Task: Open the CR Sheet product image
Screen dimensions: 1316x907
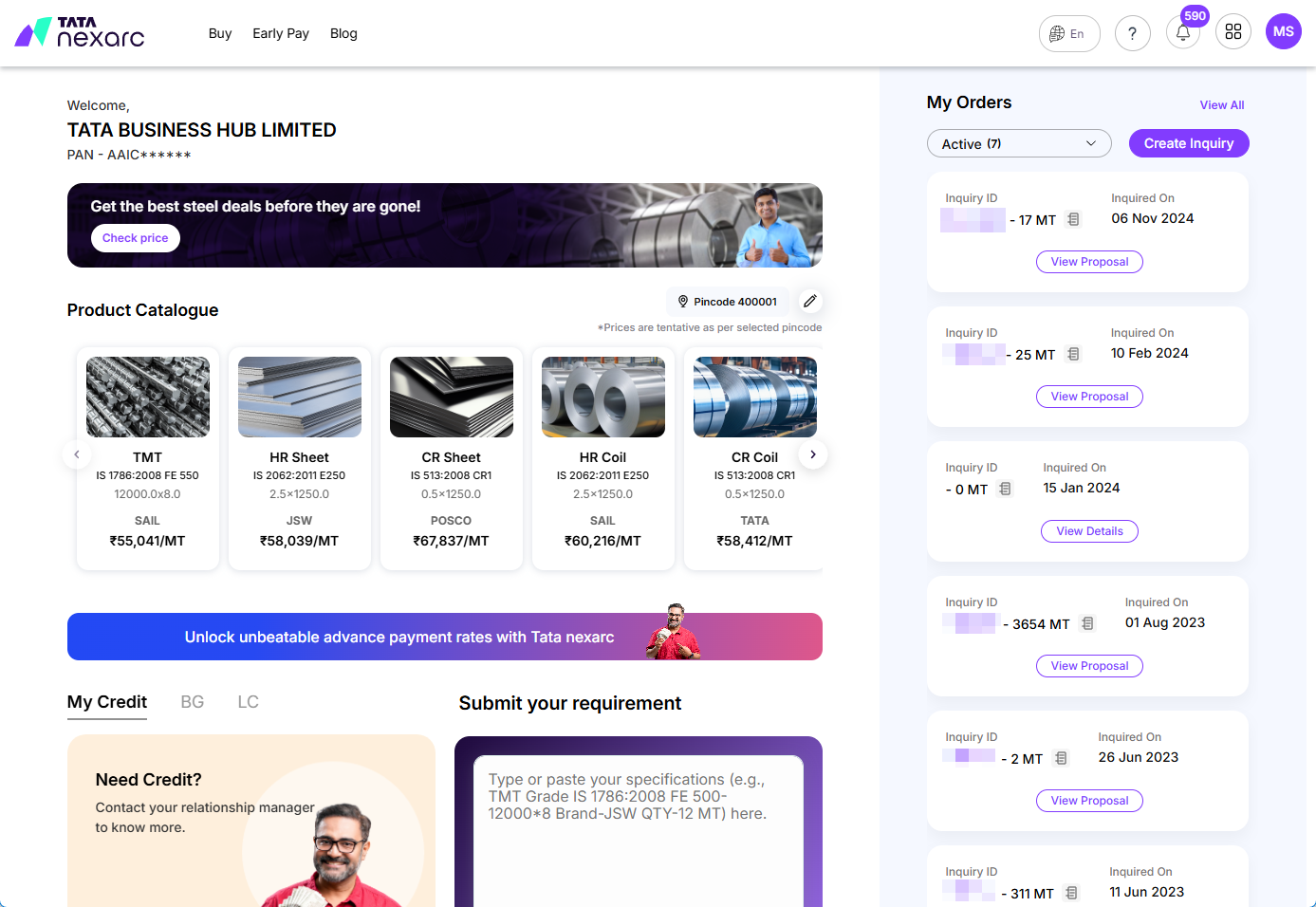Action: [452, 397]
